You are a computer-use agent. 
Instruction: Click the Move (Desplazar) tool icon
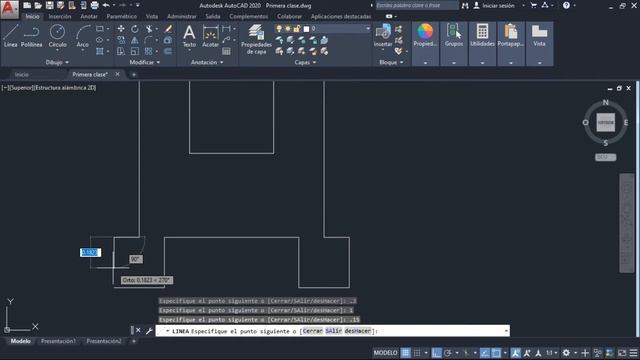(x=121, y=29)
